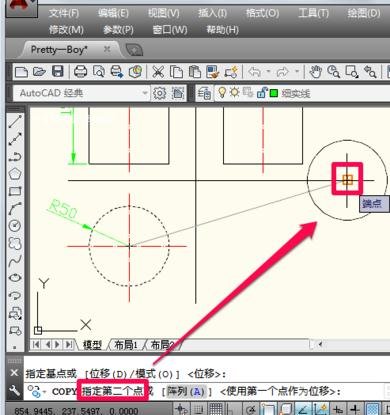Expand the Redo history dropdown arrow

(x=297, y=72)
